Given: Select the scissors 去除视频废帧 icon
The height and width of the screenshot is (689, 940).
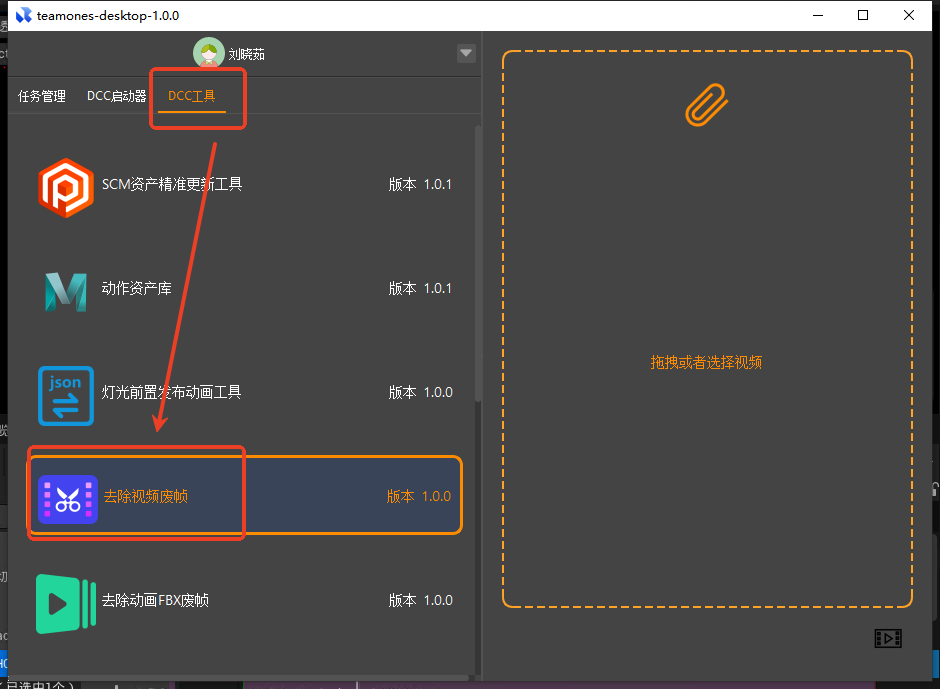Looking at the screenshot, I should tap(67, 498).
